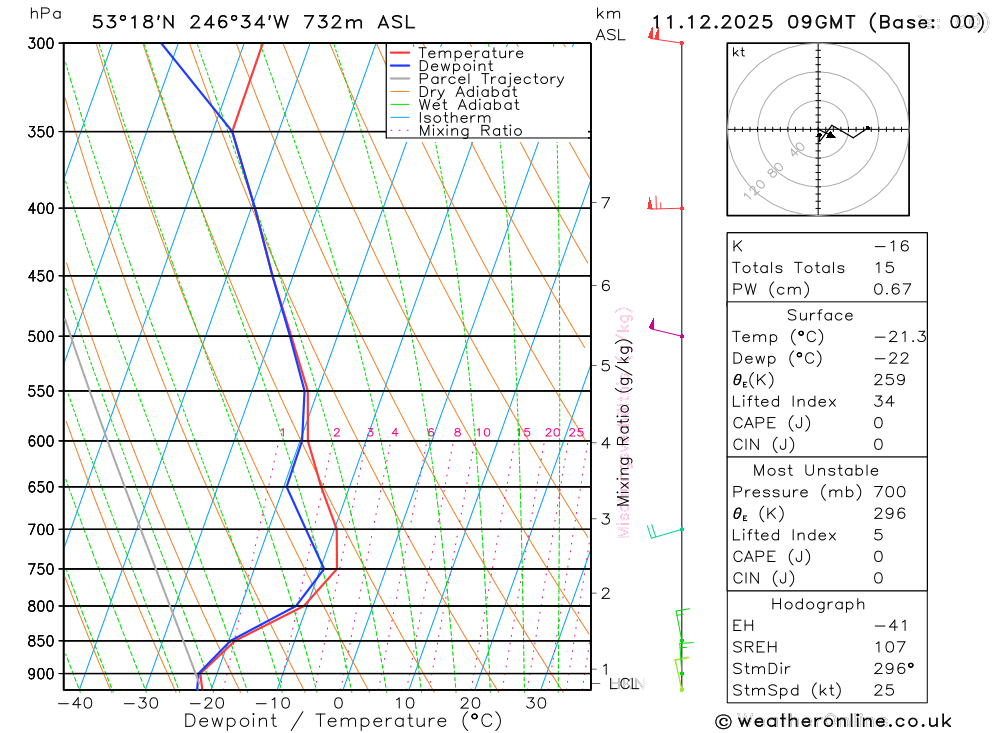Click the teal wind barb at 700 hPa
1000x733 pixels.
point(665,531)
